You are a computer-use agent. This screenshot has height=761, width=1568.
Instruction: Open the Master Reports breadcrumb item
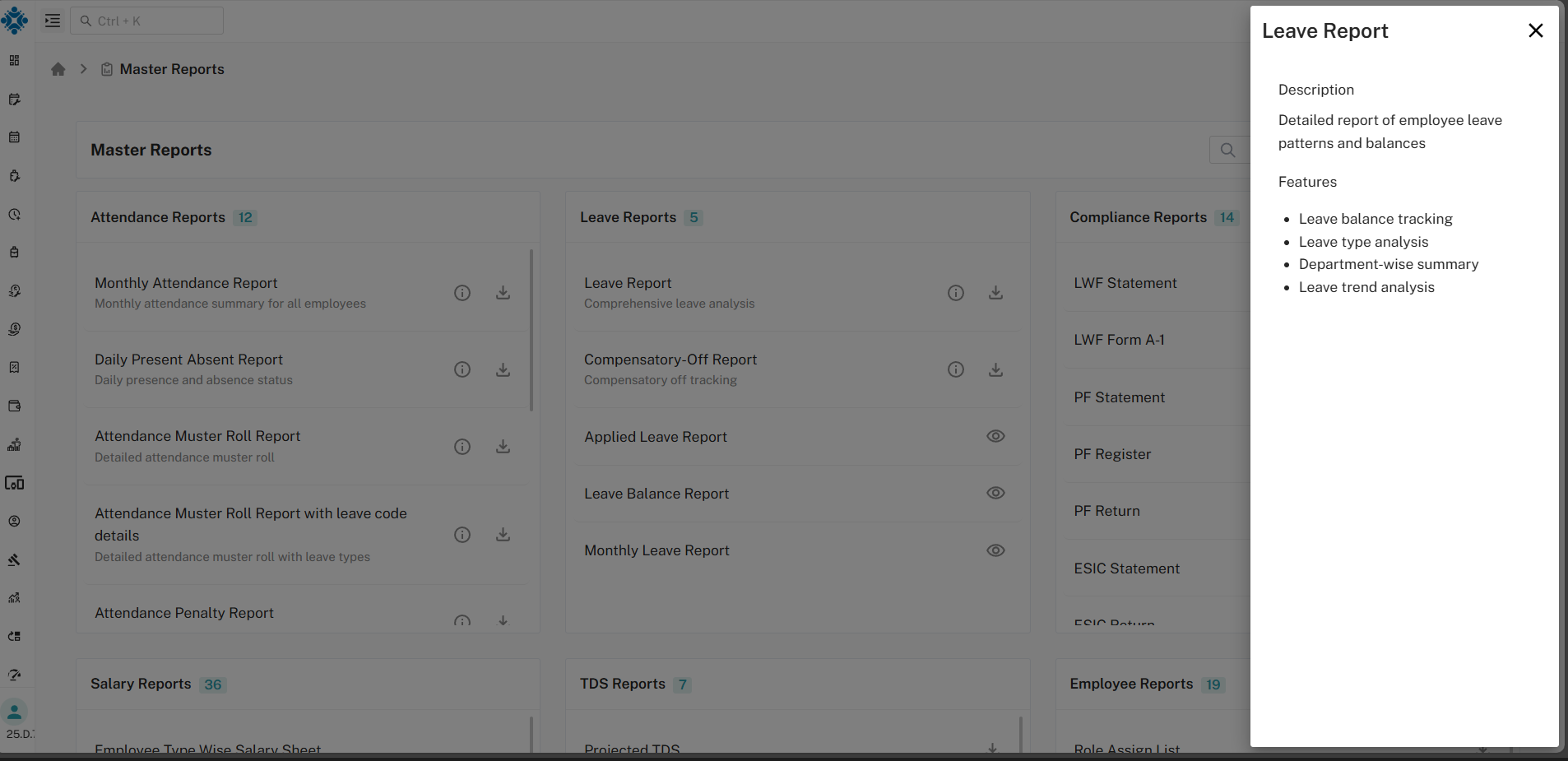coord(171,69)
